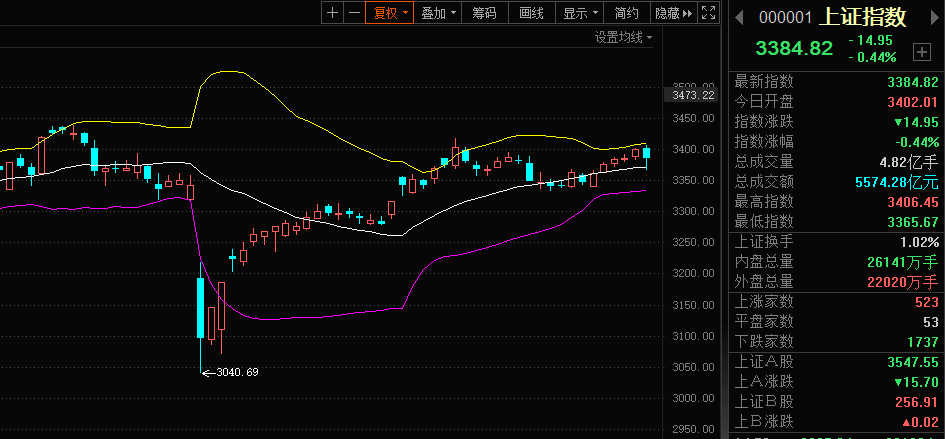Click 外盘总量 value 22020万手

pyautogui.click(x=904, y=282)
